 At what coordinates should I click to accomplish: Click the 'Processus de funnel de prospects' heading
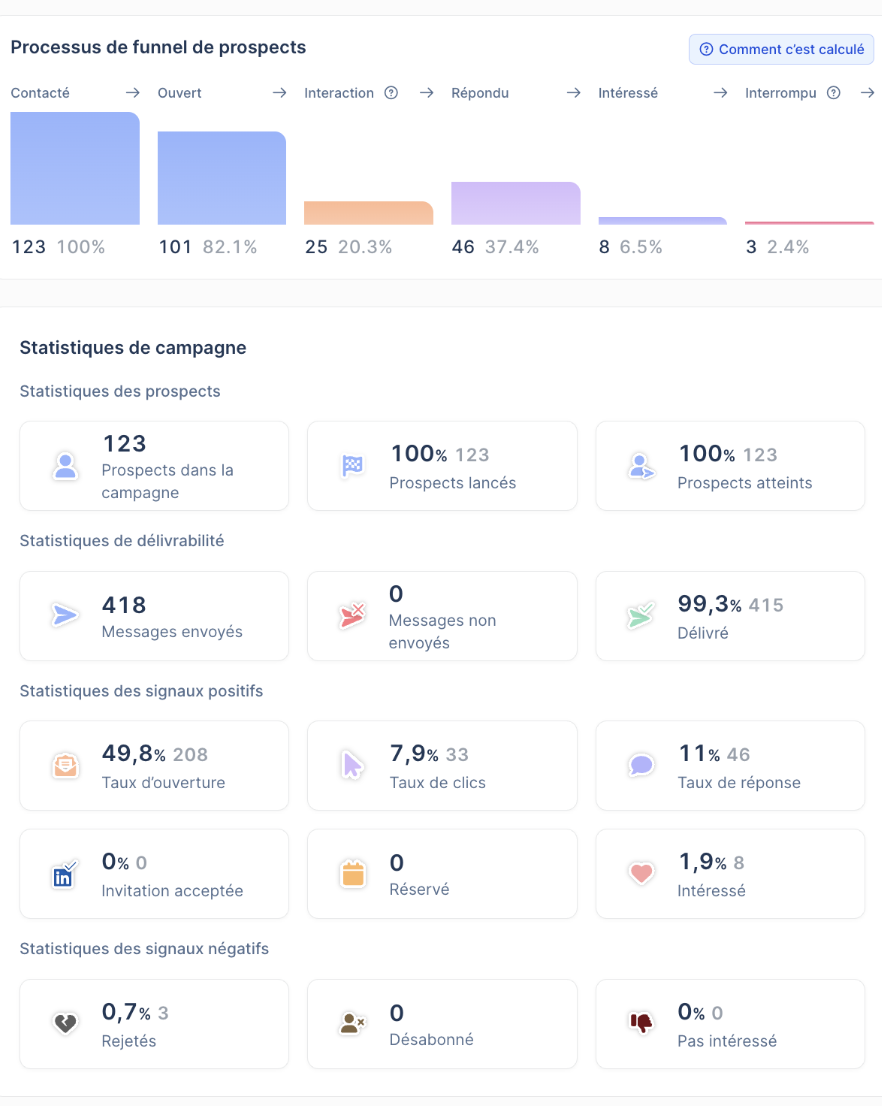(158, 47)
